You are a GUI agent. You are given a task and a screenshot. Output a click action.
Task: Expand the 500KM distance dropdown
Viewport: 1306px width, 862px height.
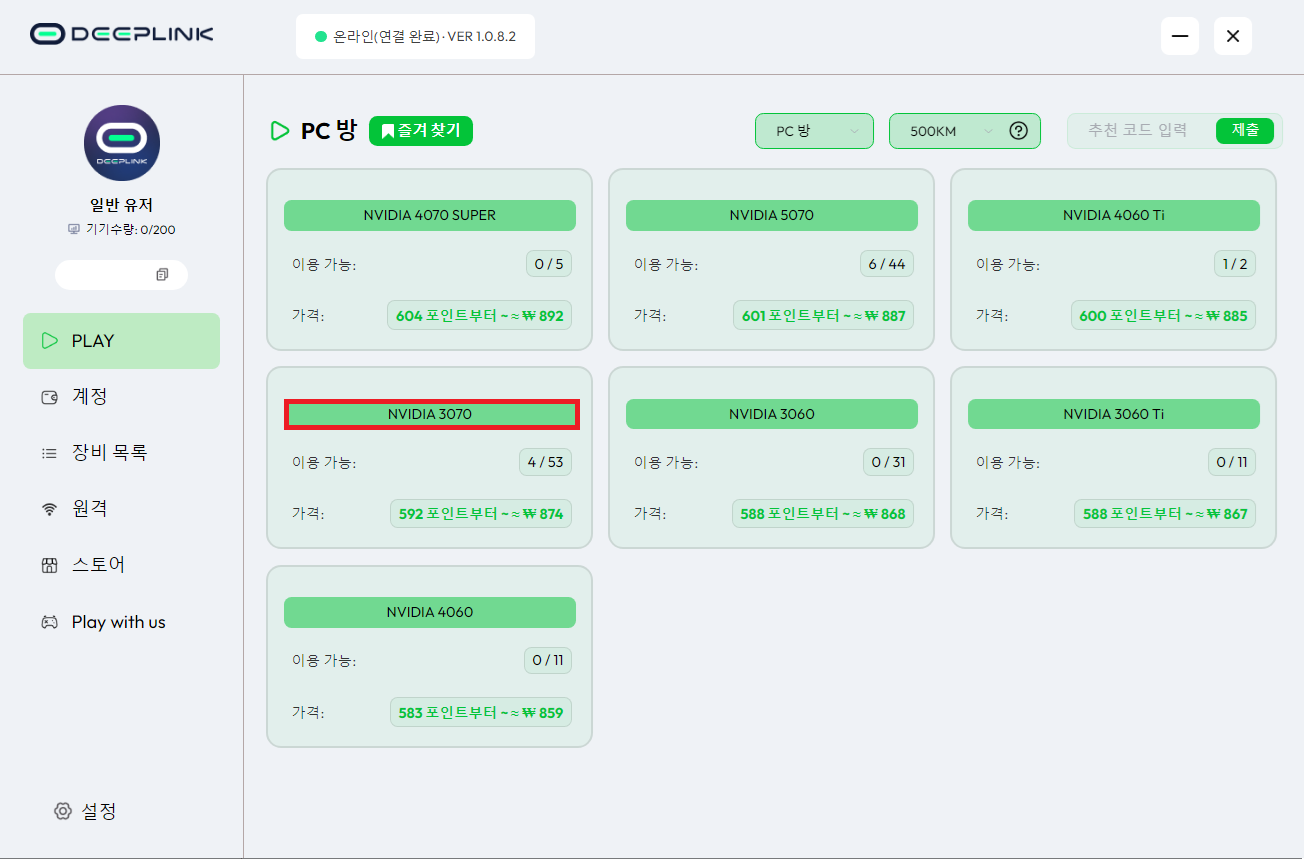[x=950, y=131]
